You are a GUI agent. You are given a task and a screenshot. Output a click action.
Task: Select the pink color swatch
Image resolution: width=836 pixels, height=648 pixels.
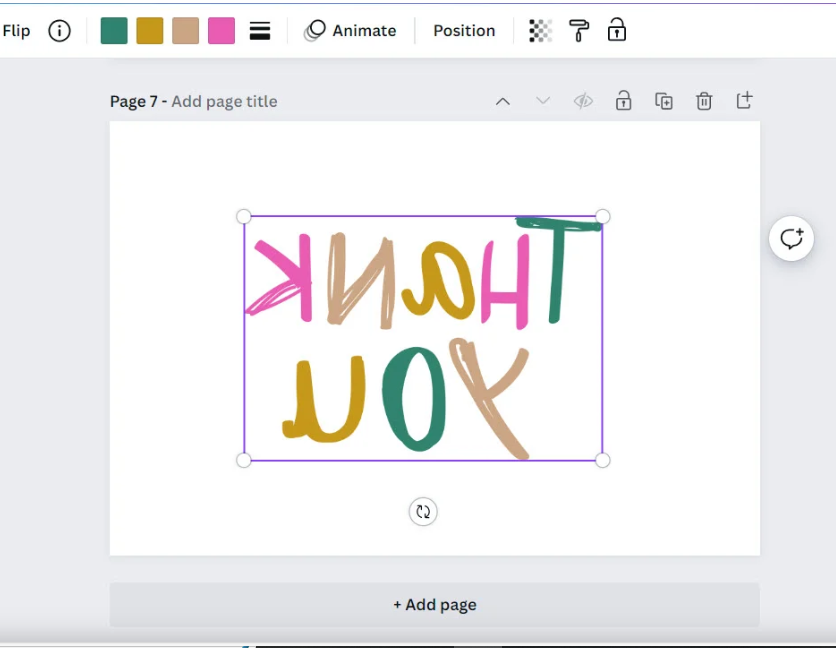(221, 31)
